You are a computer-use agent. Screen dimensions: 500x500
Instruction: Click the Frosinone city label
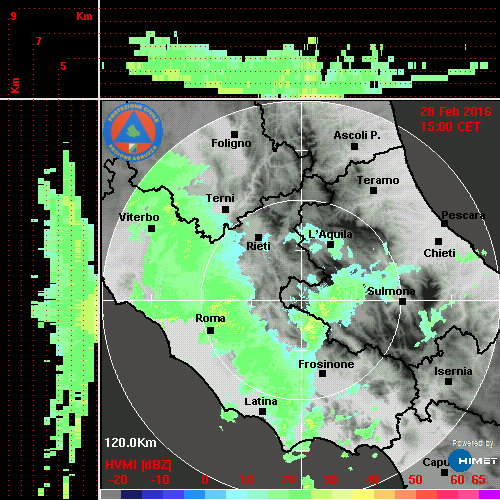tap(326, 364)
